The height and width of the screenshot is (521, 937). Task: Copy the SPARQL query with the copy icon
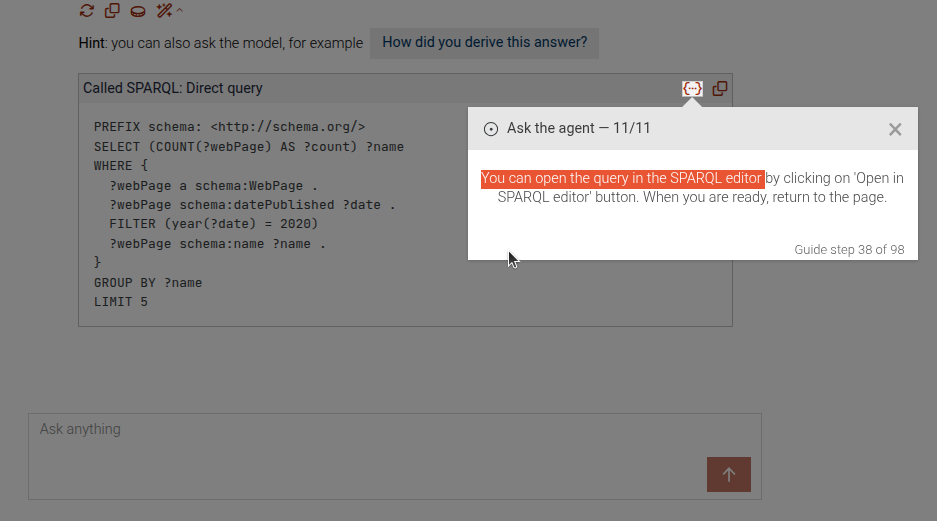point(719,88)
